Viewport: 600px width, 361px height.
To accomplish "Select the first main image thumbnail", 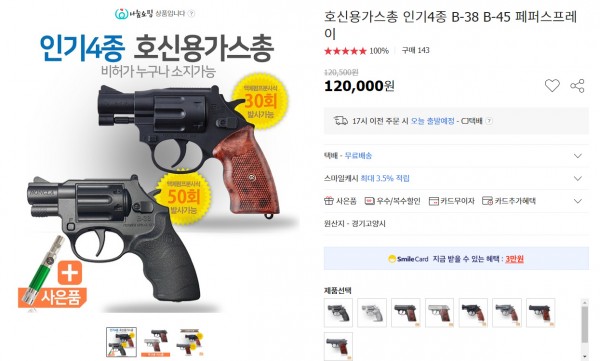I will [121, 342].
